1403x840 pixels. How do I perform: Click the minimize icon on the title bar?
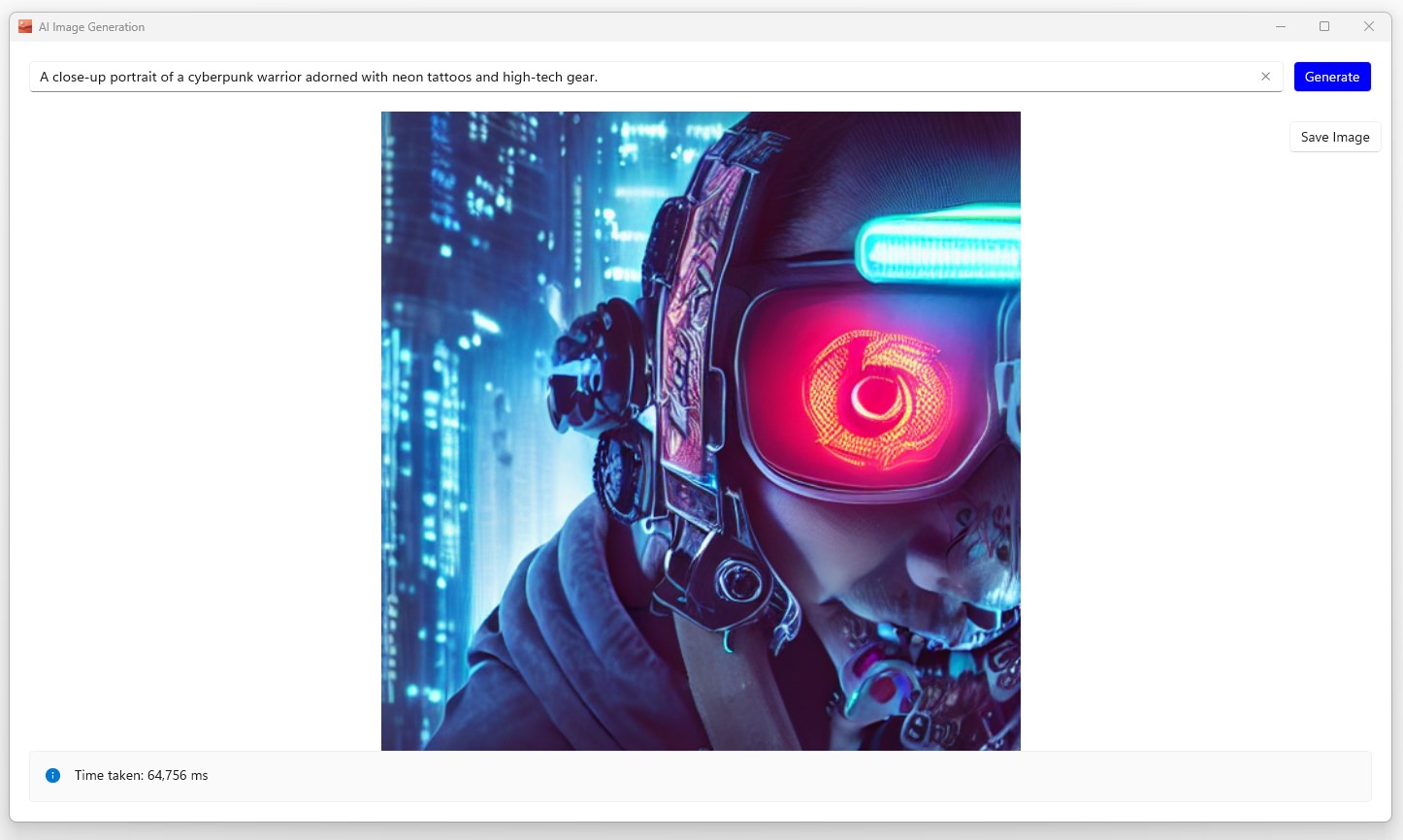[1279, 26]
